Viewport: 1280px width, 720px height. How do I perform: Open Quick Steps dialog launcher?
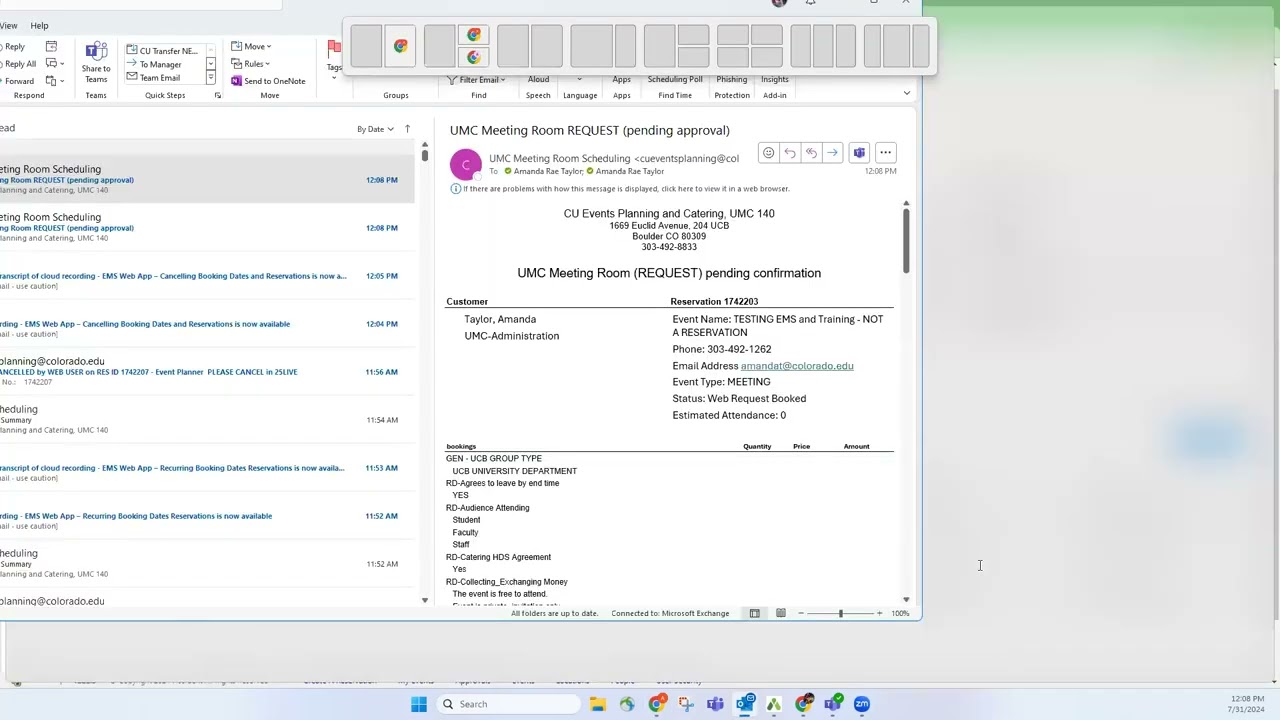(217, 96)
